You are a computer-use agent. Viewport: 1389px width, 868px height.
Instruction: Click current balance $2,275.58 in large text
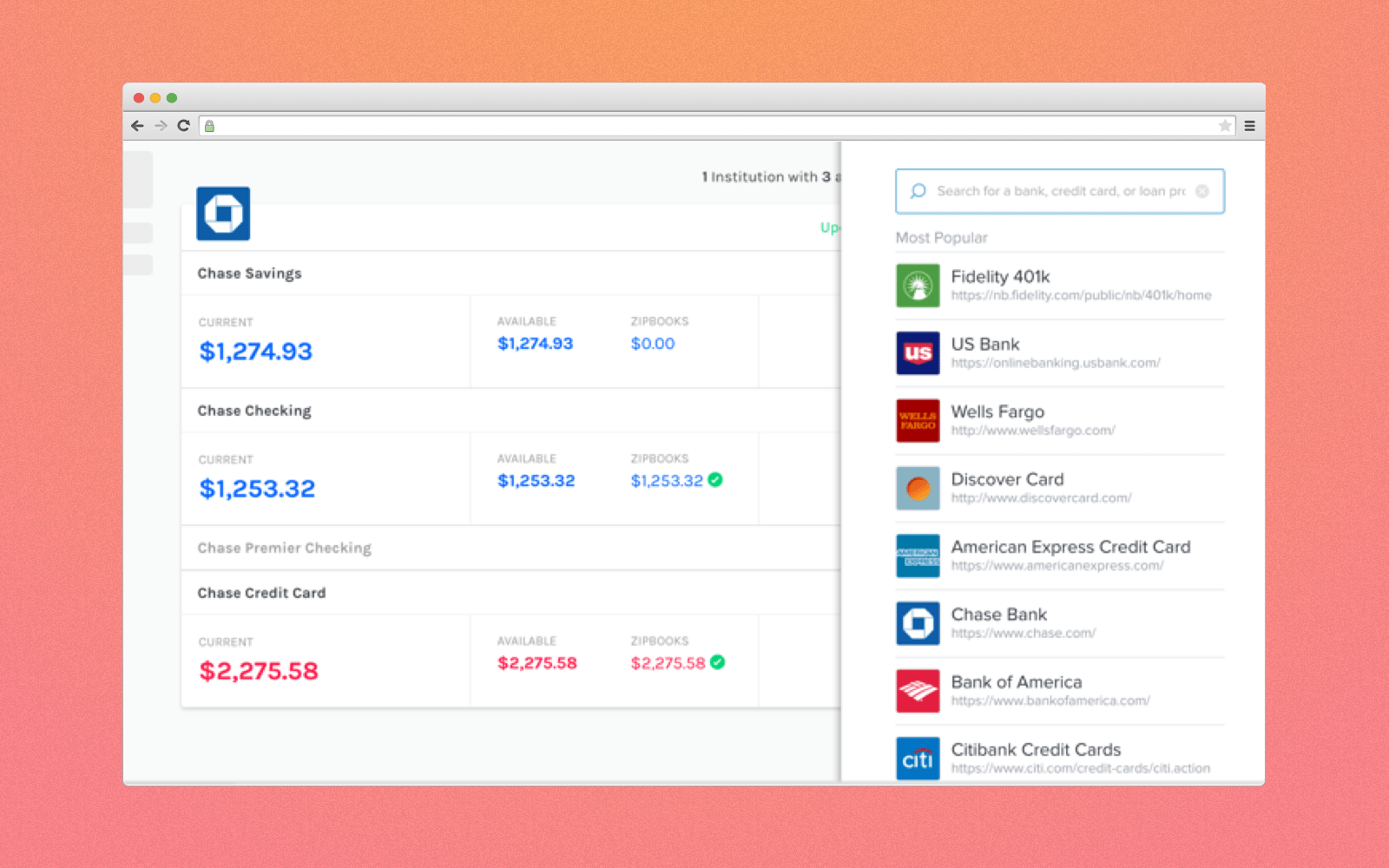click(x=259, y=671)
